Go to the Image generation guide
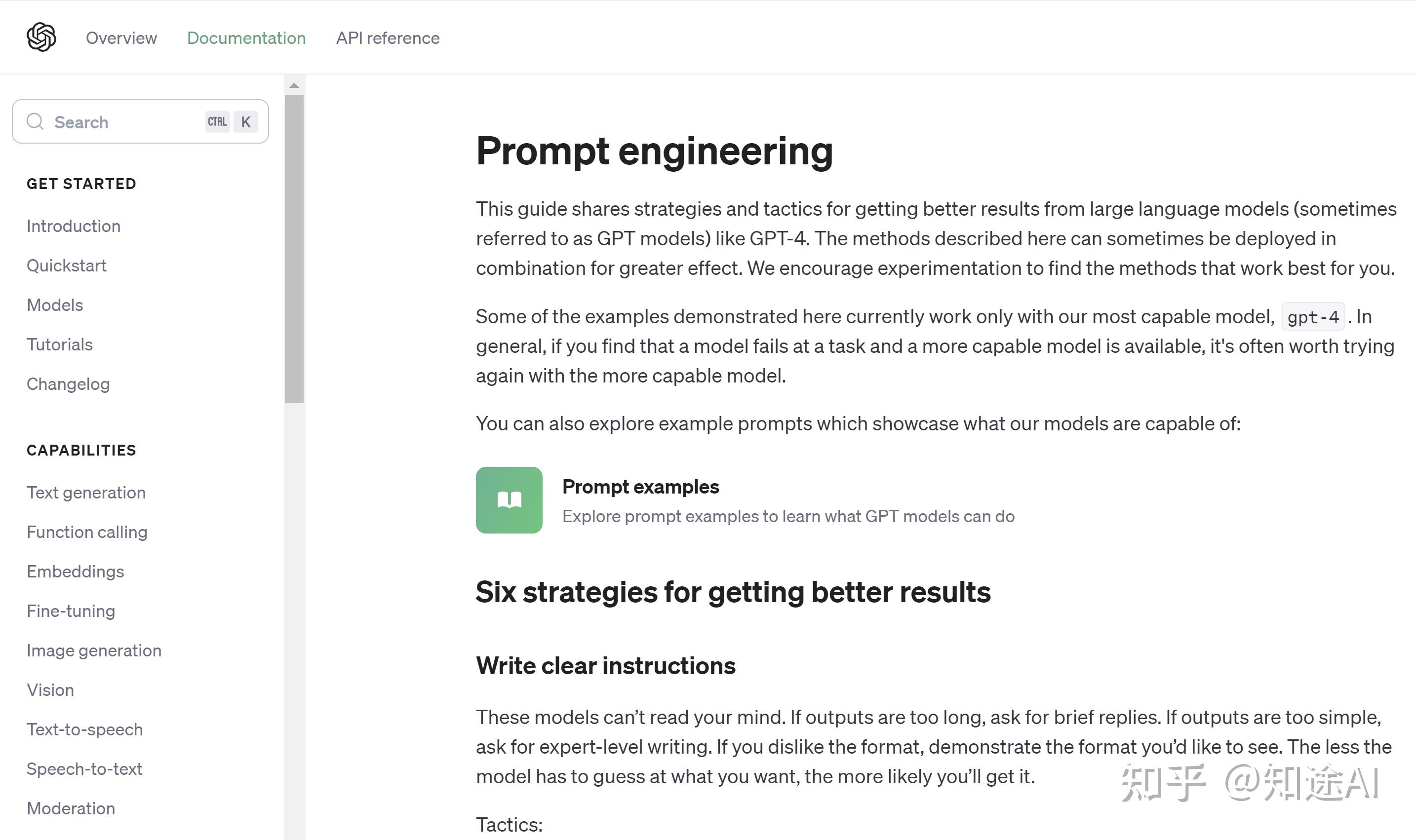Viewport: 1416px width, 840px height. click(94, 651)
